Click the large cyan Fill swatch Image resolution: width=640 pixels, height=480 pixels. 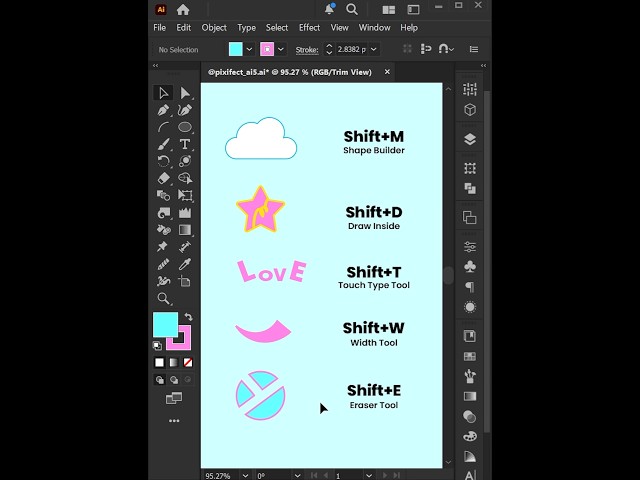[x=165, y=324]
